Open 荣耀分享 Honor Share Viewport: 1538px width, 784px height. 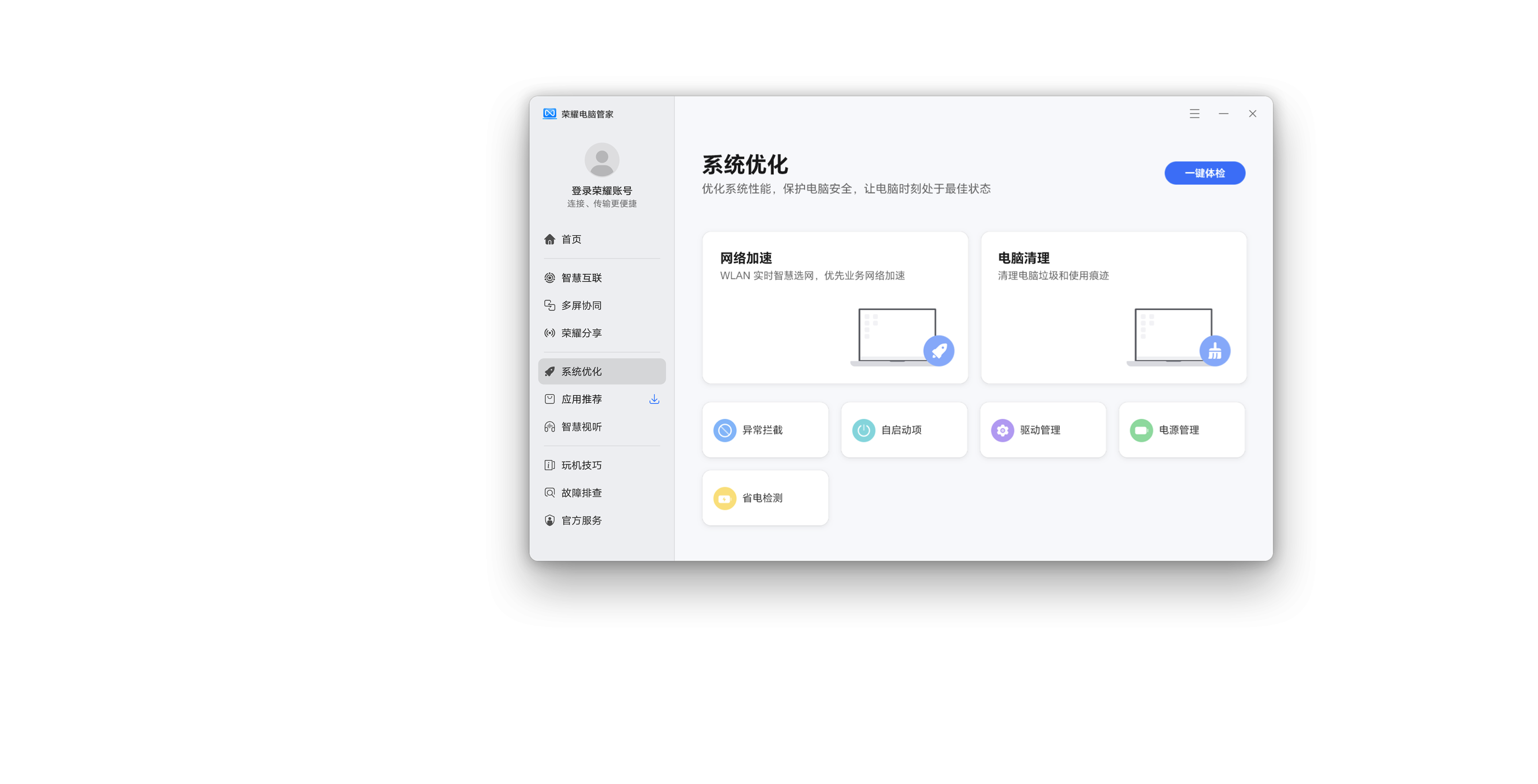pyautogui.click(x=581, y=333)
